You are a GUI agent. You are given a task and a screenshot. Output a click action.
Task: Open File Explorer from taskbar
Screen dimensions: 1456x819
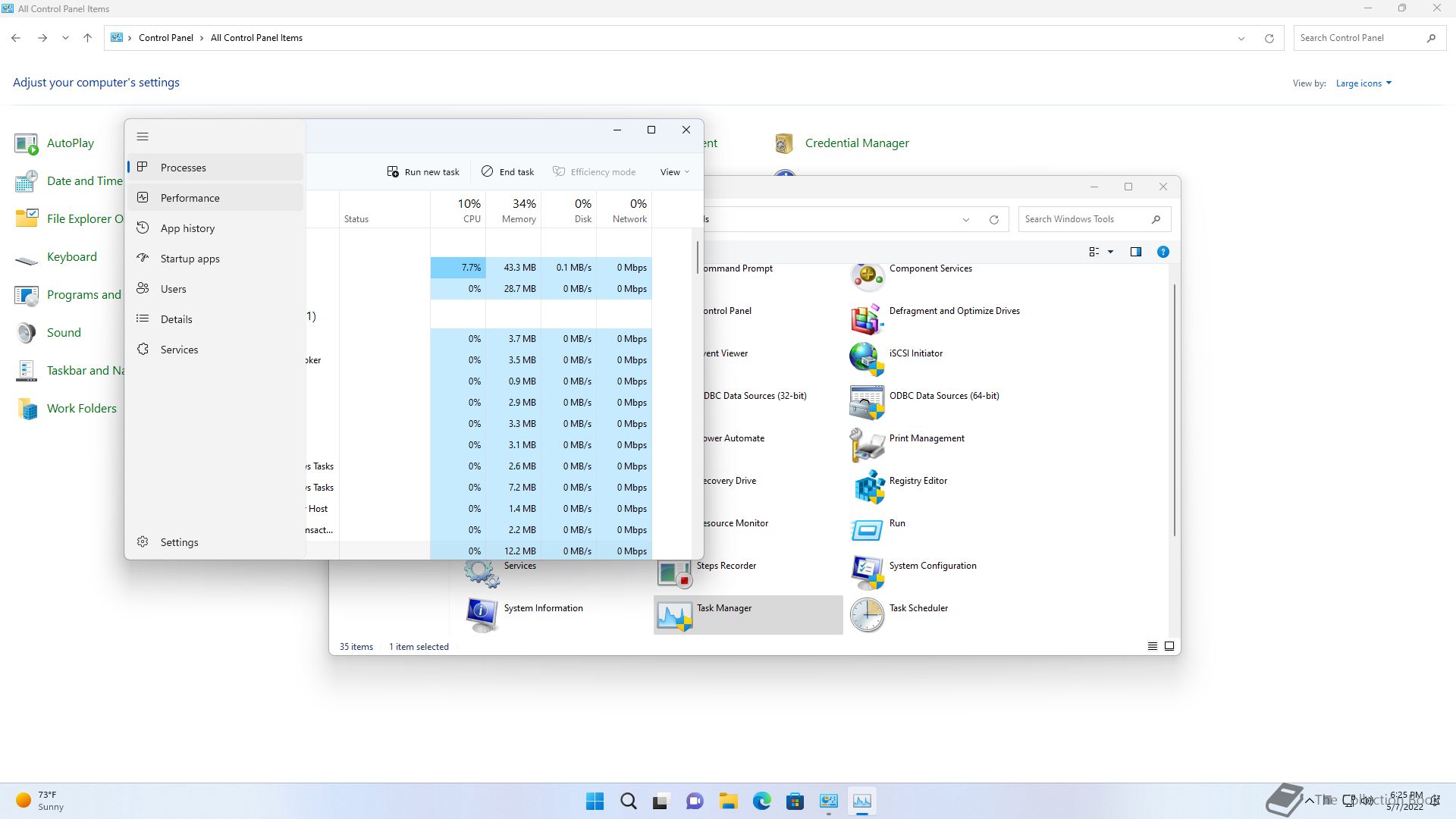729,801
